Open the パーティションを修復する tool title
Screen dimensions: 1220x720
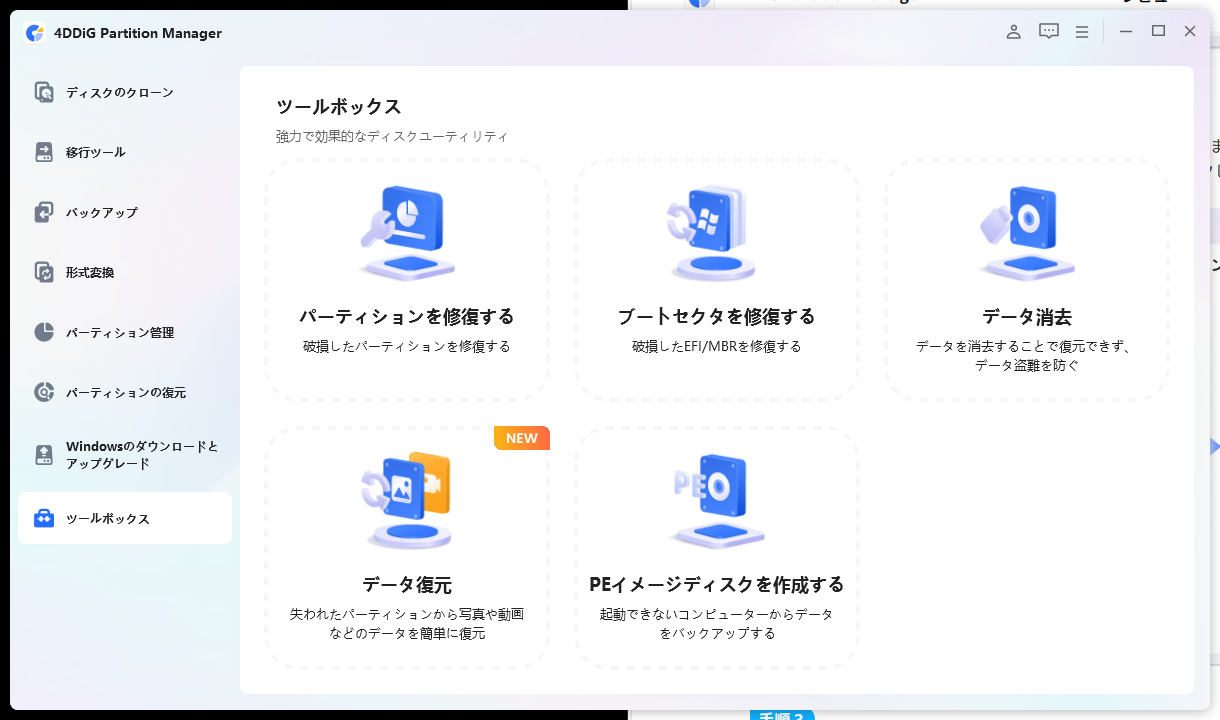[x=407, y=317]
